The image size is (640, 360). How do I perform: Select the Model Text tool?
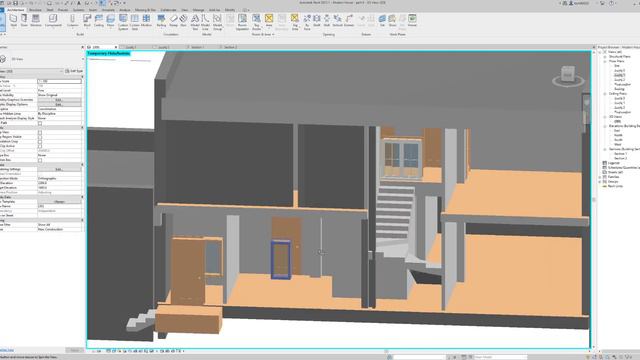pyautogui.click(x=195, y=22)
